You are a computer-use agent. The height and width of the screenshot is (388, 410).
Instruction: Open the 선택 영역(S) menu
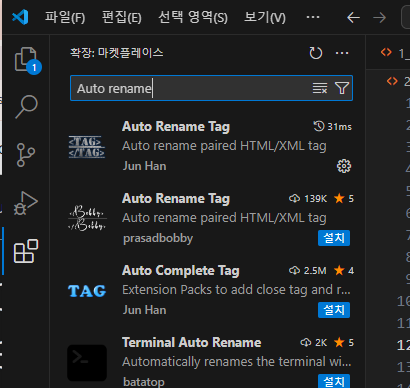(193, 17)
